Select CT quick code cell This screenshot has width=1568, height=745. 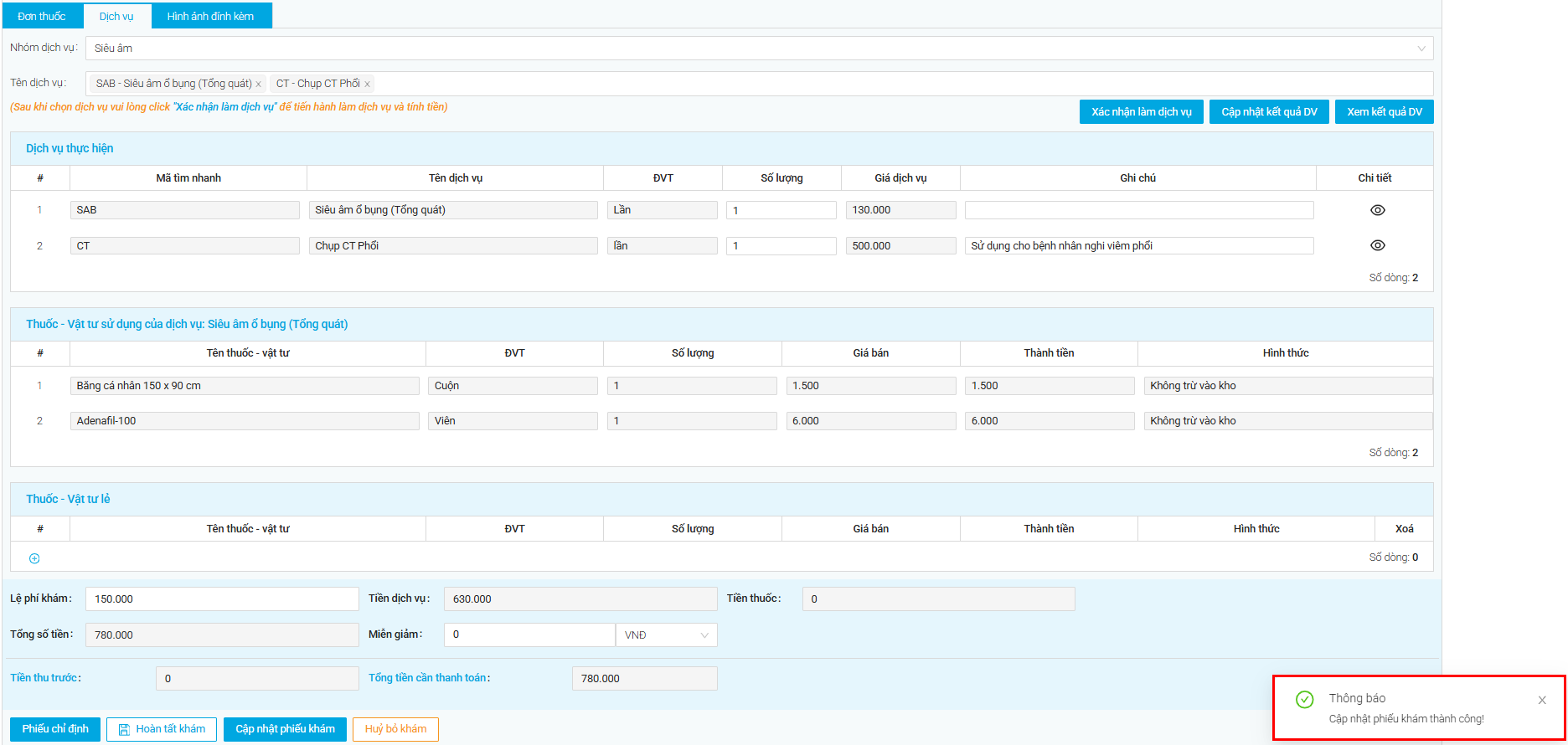[x=185, y=245]
